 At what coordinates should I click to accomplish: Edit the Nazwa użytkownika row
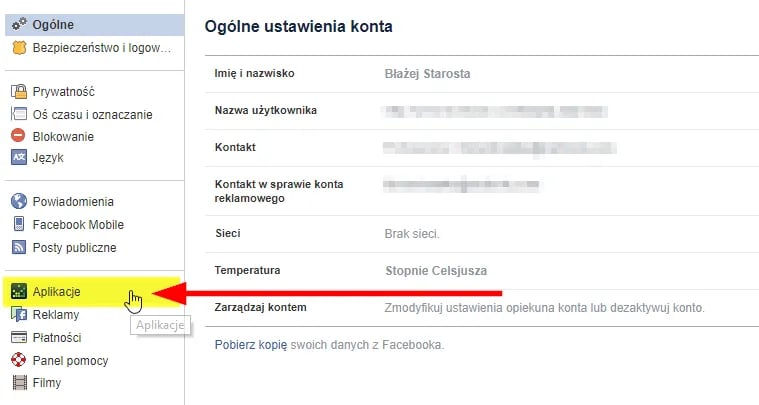(460, 110)
